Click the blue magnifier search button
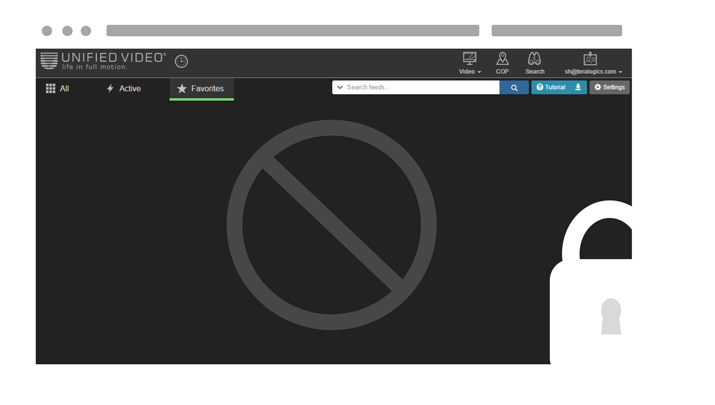The image size is (715, 405). click(x=514, y=88)
